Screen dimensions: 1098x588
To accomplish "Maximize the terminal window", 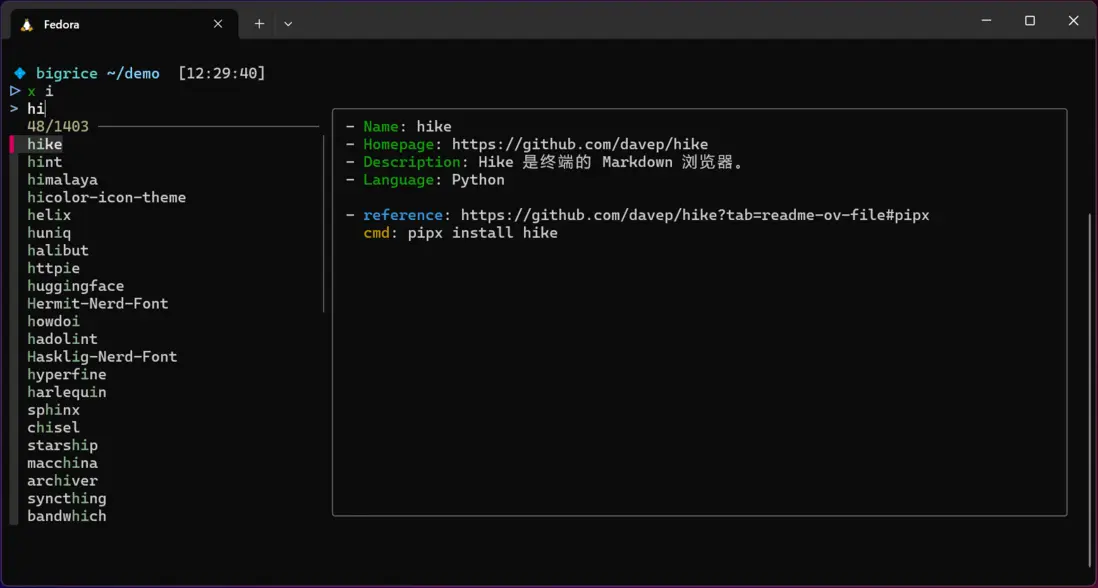I will pyautogui.click(x=1030, y=21).
